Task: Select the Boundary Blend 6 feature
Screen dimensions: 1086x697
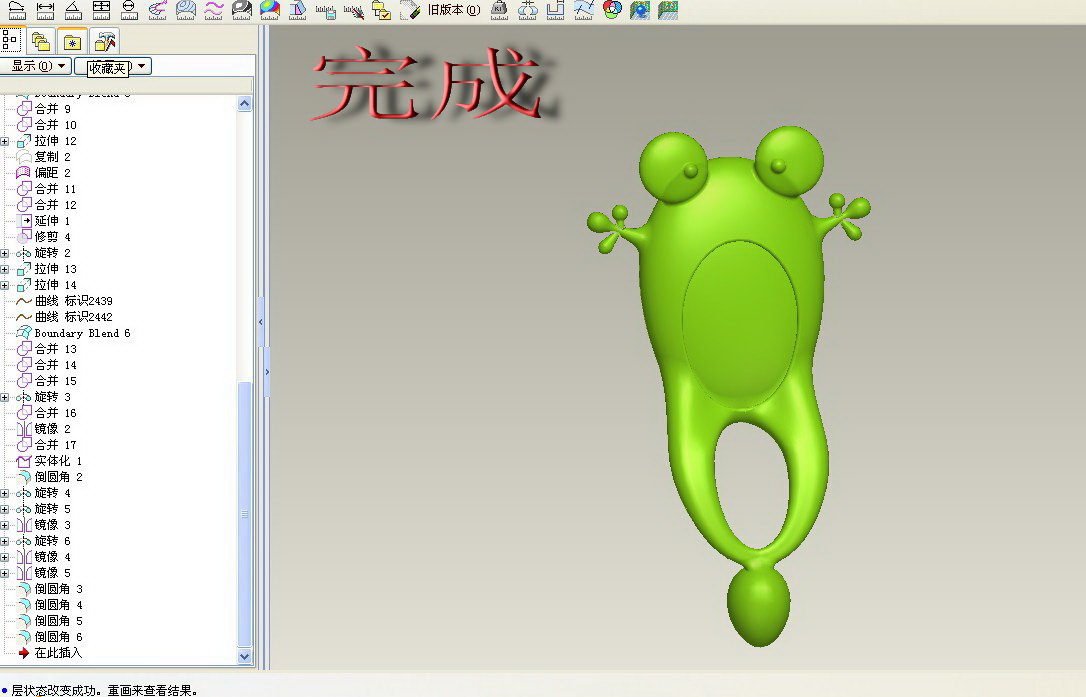Action: [74, 333]
